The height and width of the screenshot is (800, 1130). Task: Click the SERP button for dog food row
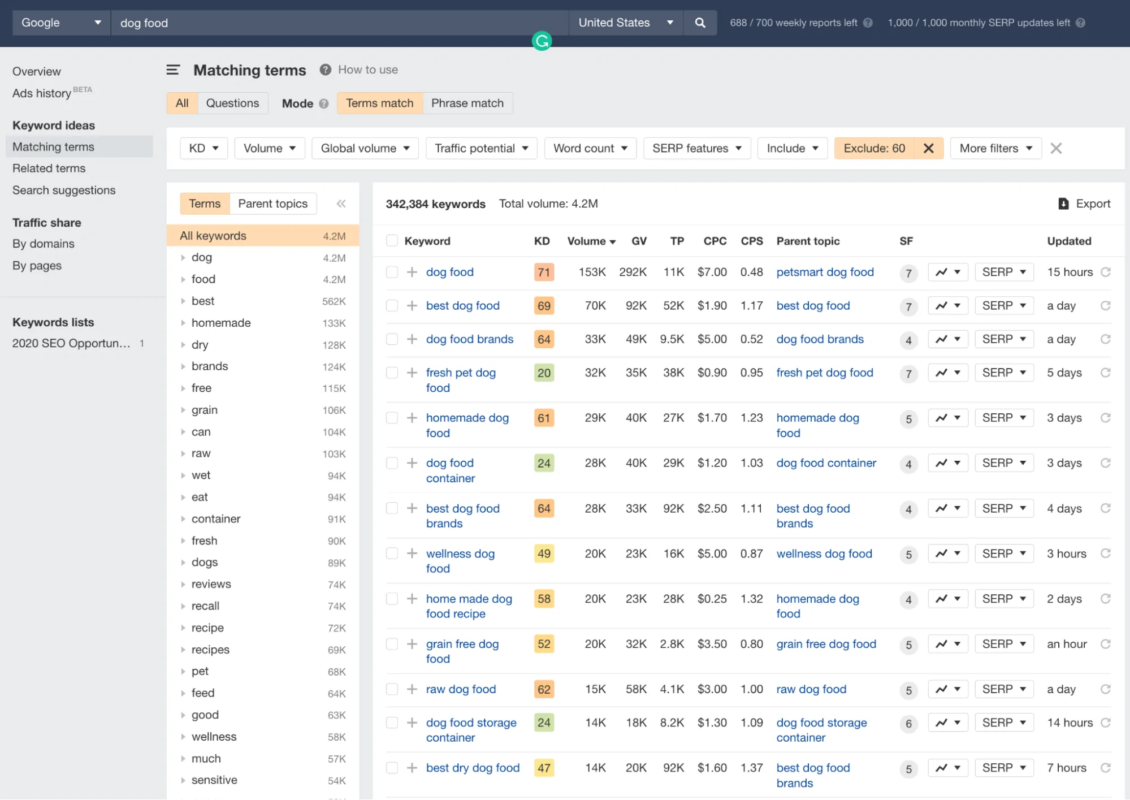pos(1004,272)
